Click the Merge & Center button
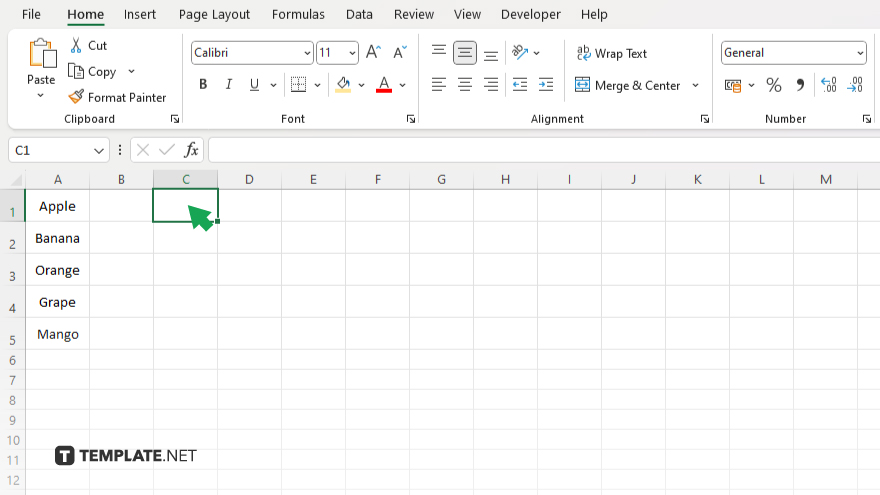 pyautogui.click(x=627, y=85)
